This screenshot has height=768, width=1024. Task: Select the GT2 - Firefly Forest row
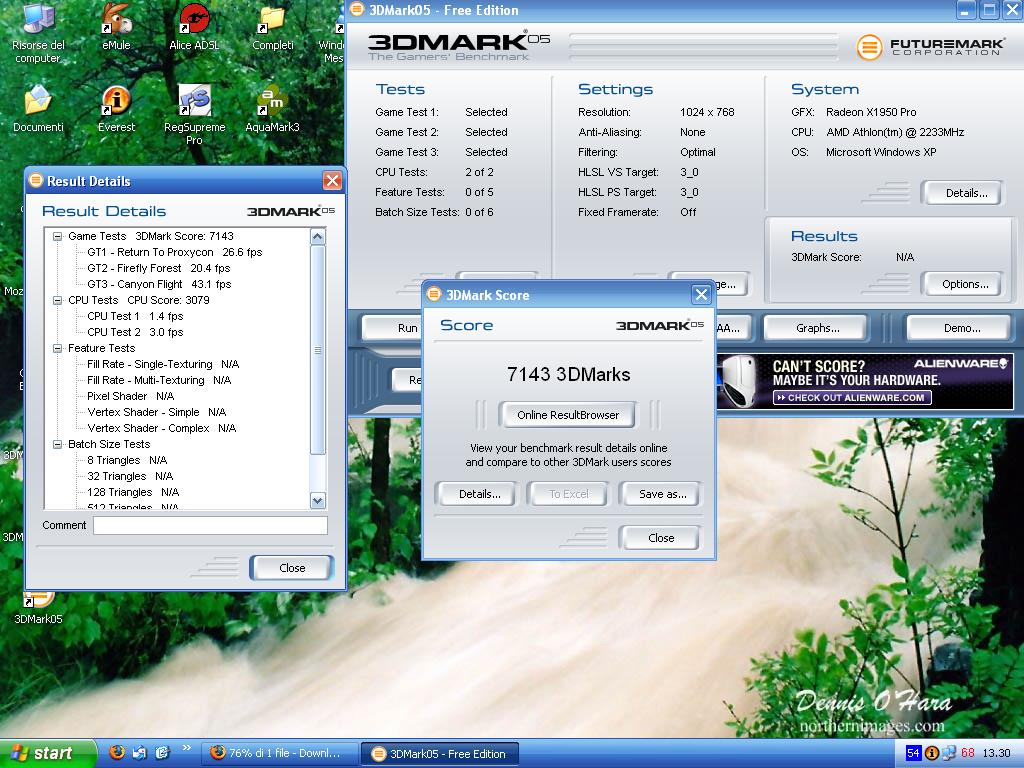(x=159, y=268)
